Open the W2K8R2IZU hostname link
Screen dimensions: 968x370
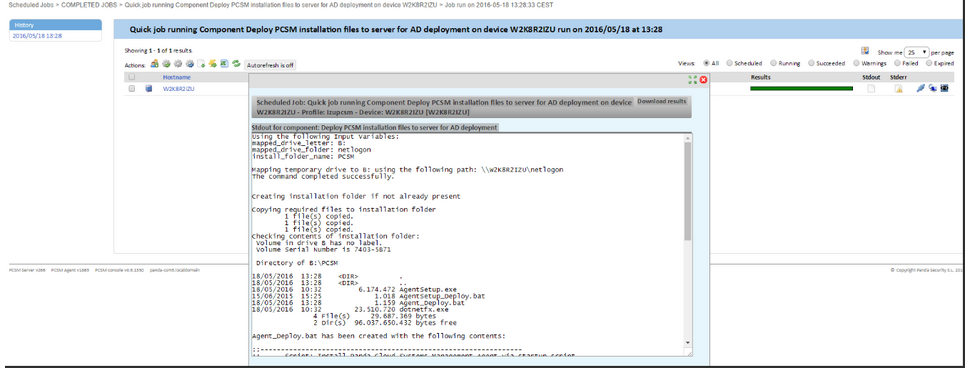tap(178, 89)
